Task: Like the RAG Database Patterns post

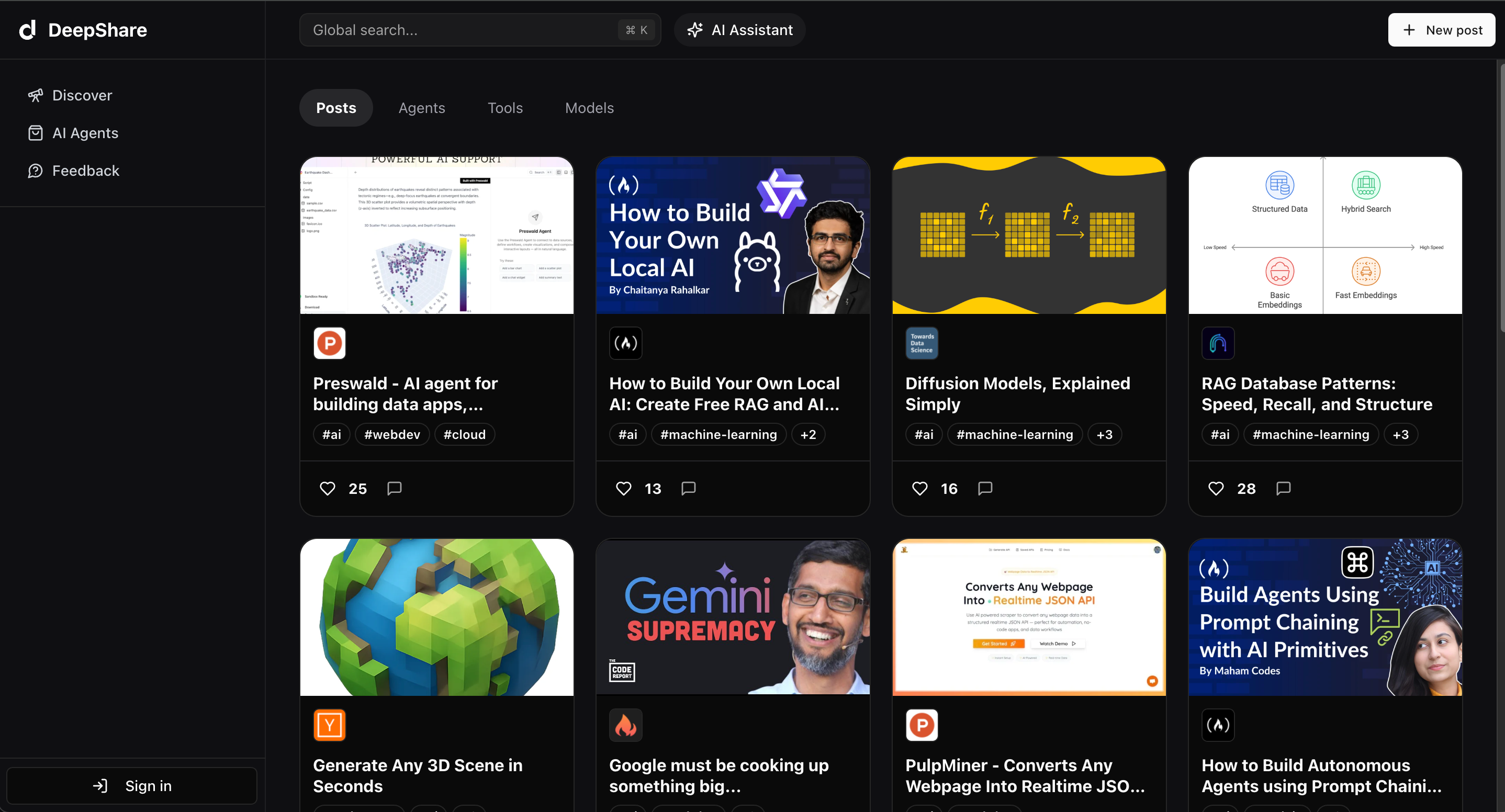Action: click(1216, 488)
